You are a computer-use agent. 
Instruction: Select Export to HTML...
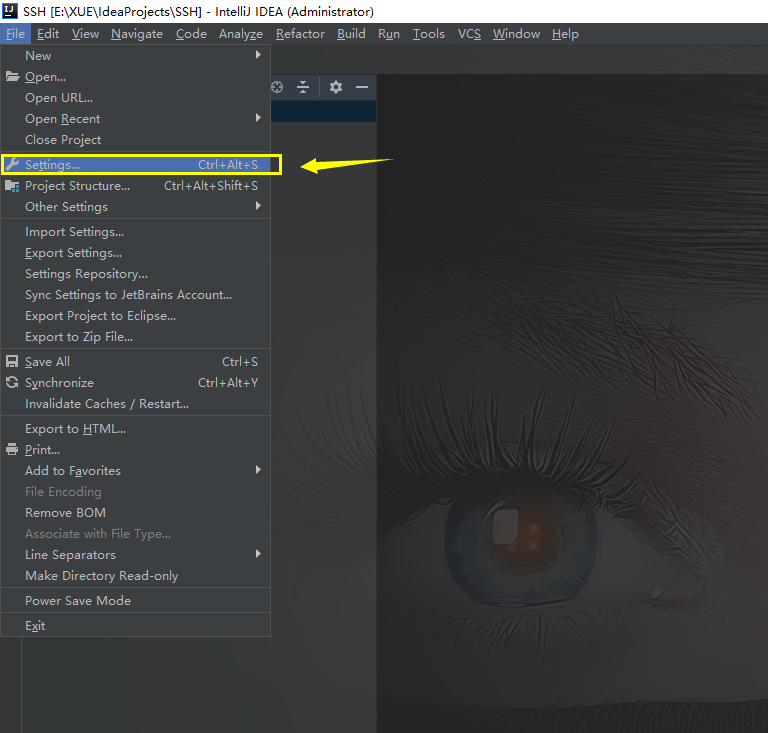tap(136, 429)
